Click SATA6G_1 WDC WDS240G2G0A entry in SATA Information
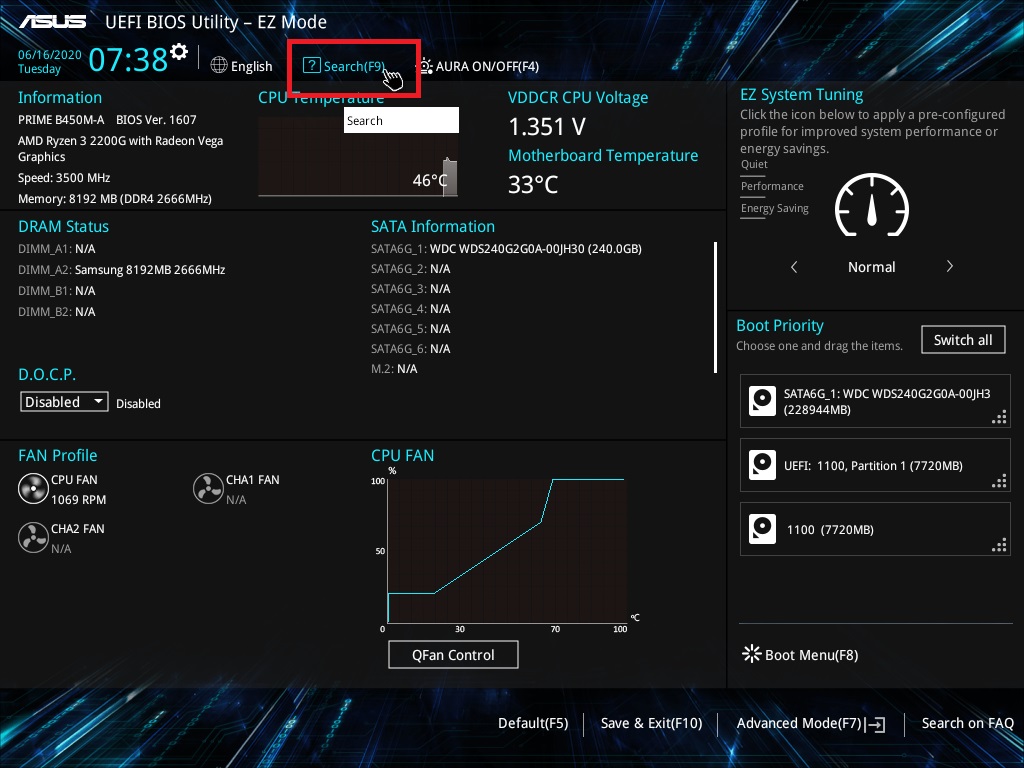 506,249
